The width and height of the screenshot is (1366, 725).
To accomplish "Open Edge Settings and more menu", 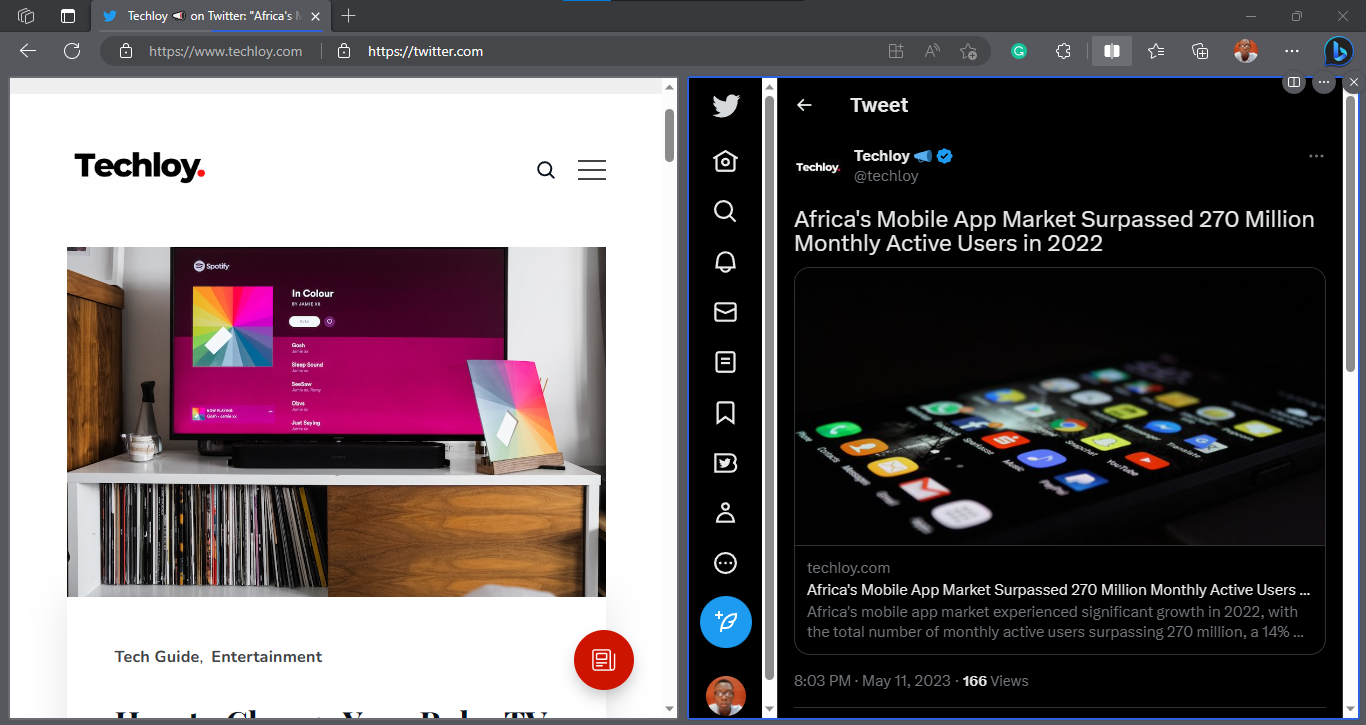I will click(1292, 51).
